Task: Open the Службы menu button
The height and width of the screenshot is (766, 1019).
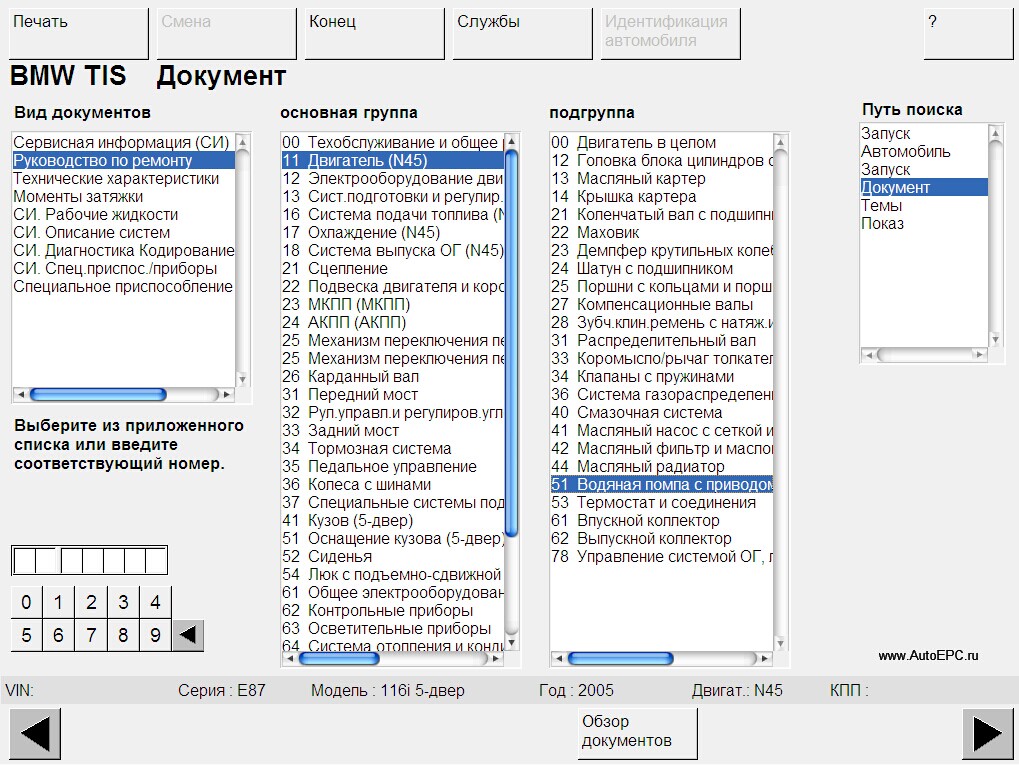Action: (x=522, y=33)
